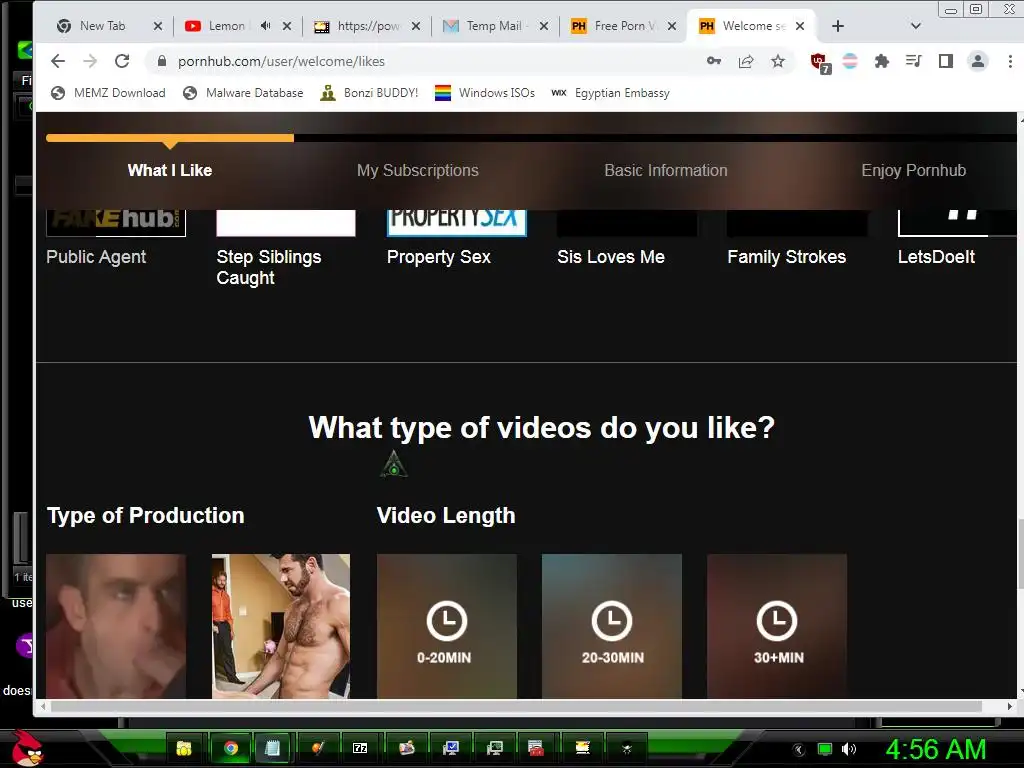Viewport: 1024px width, 768px height.
Task: Open the 7-Zip taskbar icon
Action: click(360, 748)
